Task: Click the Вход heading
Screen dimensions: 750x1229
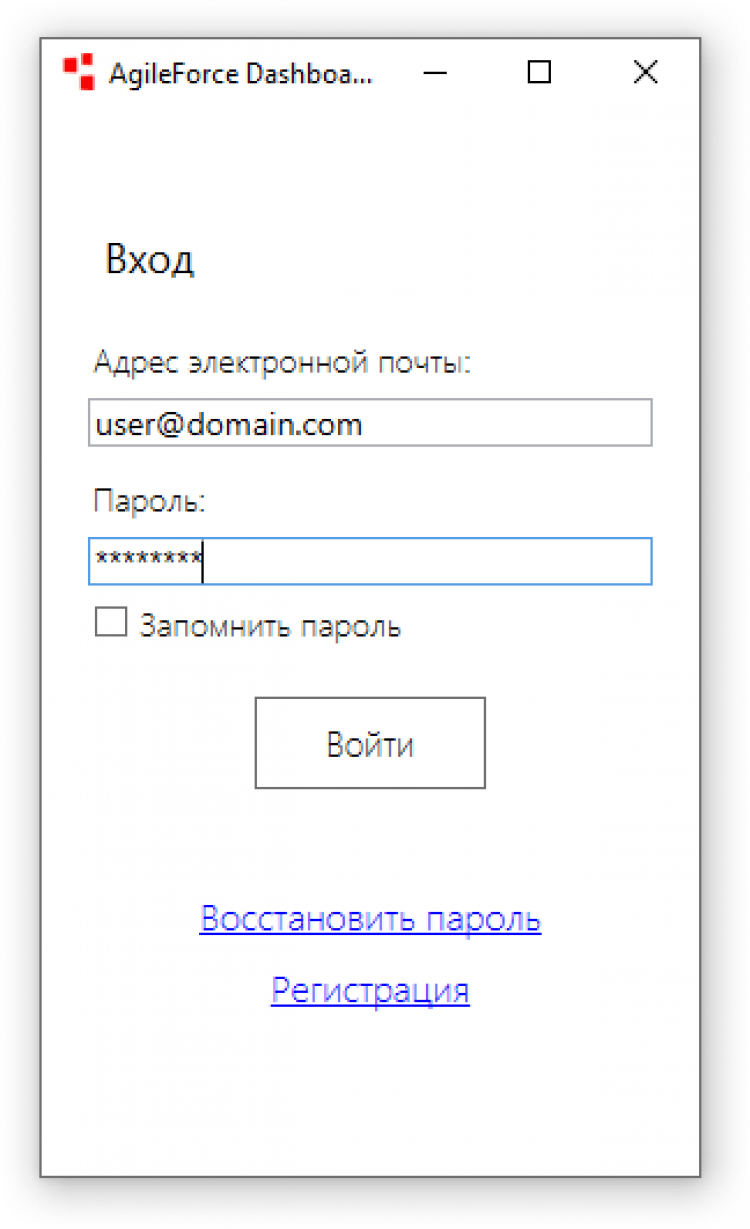Action: tap(150, 260)
